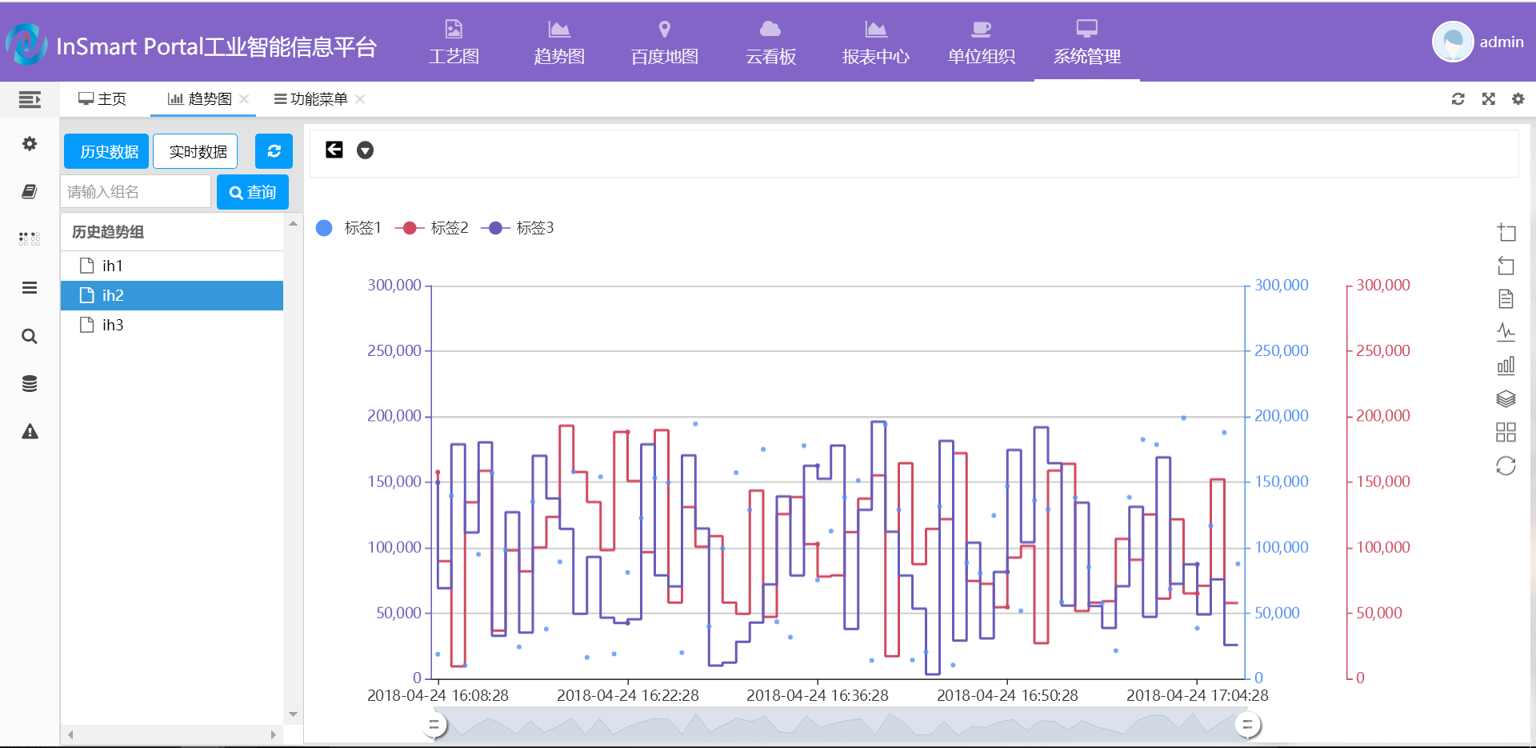
Task: Click the 2018-04-24 17:04:28 axis label
Action: (1197, 695)
